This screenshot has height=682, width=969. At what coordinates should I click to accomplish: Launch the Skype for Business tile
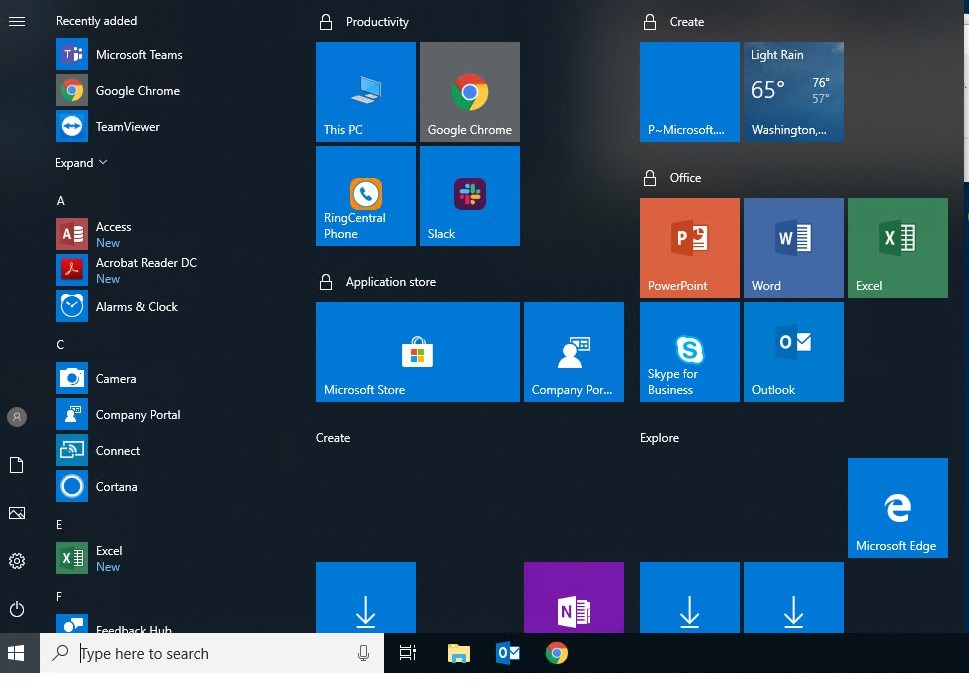(690, 352)
